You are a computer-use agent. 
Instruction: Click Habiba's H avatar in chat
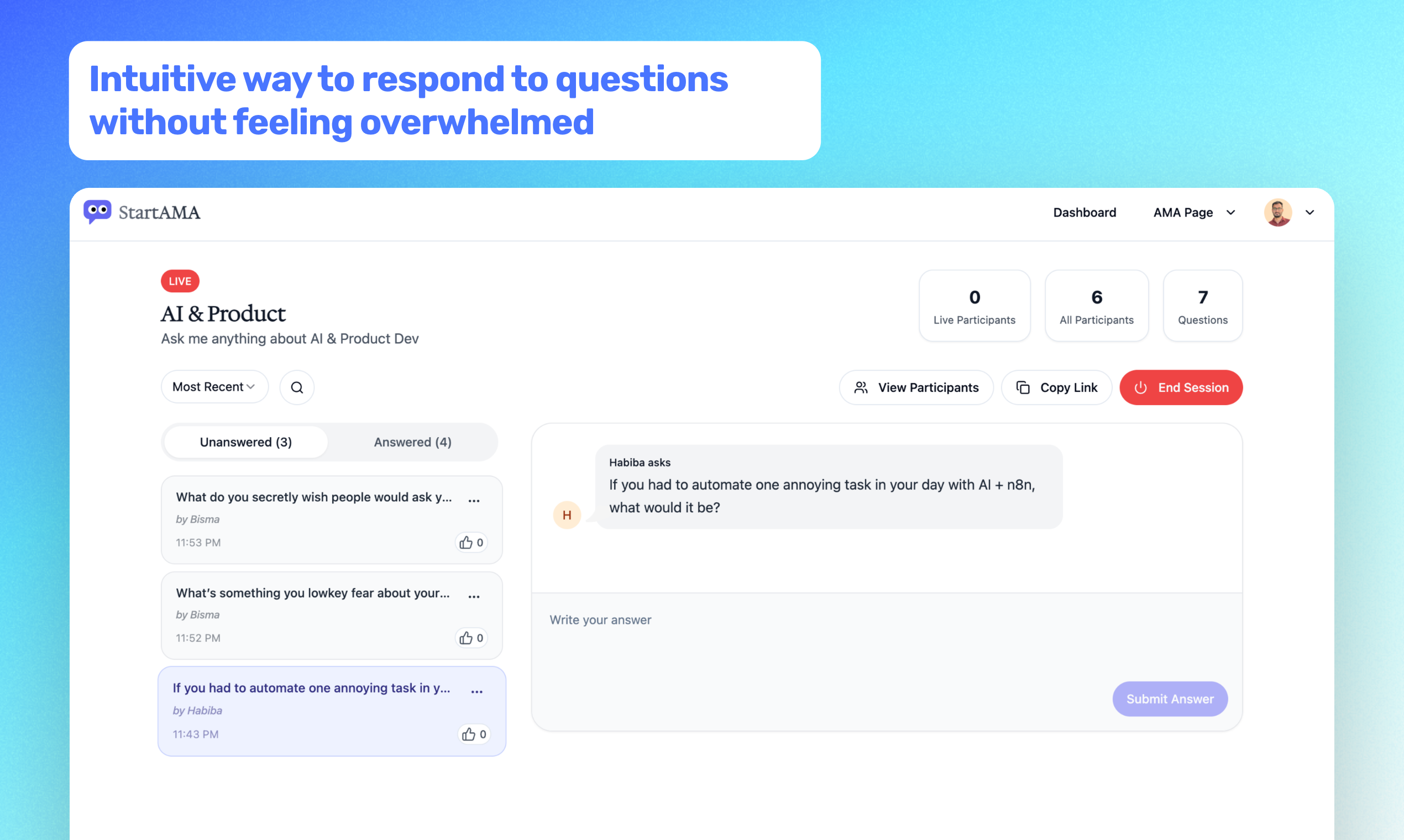click(567, 515)
